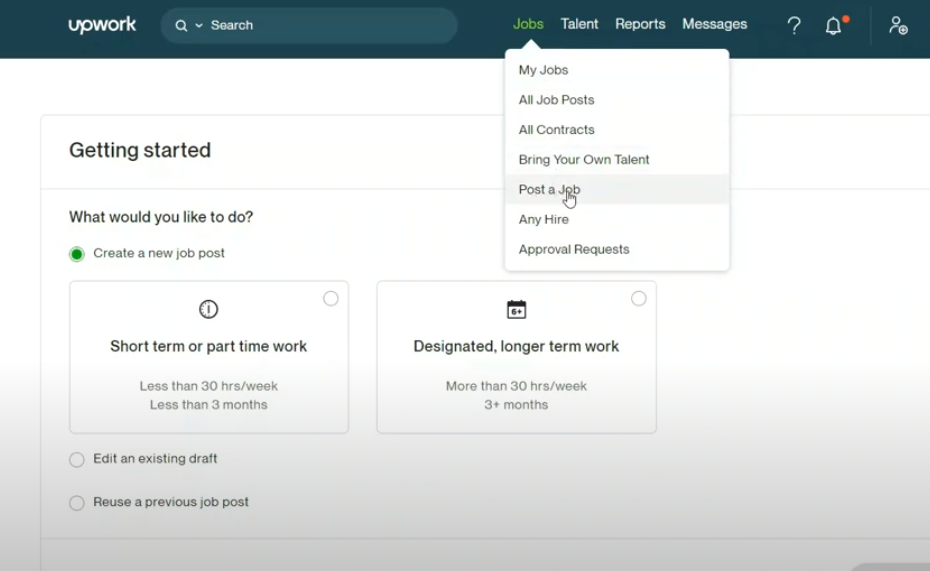
Task: Select My Jobs from dropdown
Action: tap(617, 70)
